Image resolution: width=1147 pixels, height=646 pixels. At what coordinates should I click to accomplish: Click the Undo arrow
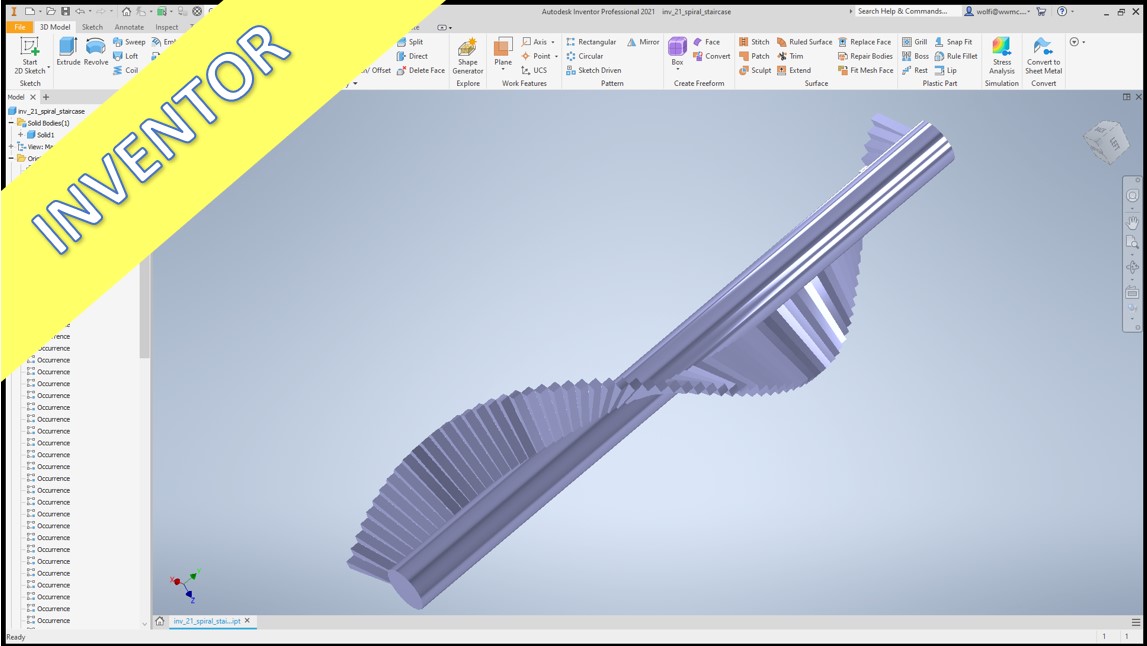pos(80,11)
